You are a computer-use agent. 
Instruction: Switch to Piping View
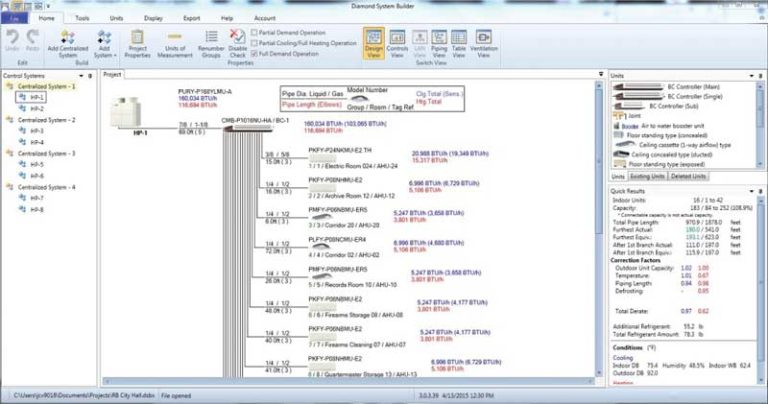[x=439, y=44]
